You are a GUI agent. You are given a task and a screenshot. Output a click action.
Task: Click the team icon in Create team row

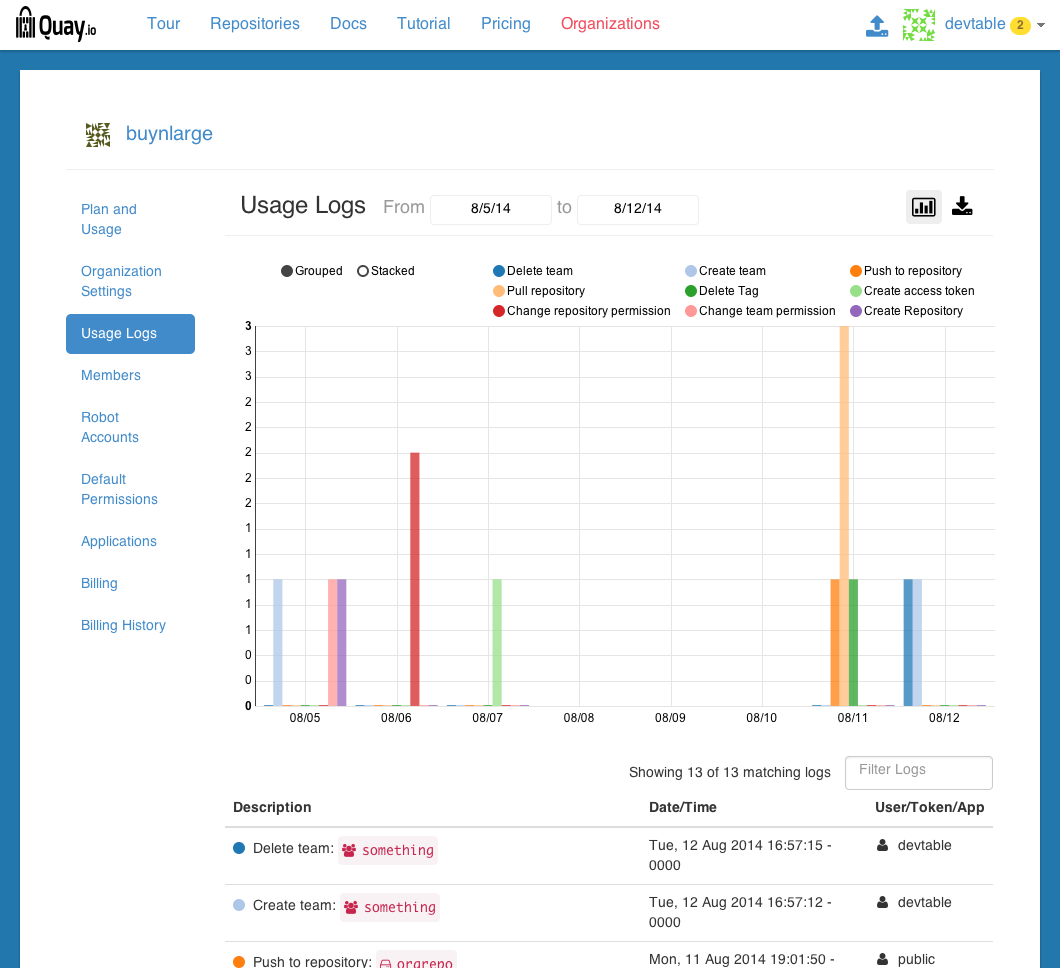[x=351, y=907]
